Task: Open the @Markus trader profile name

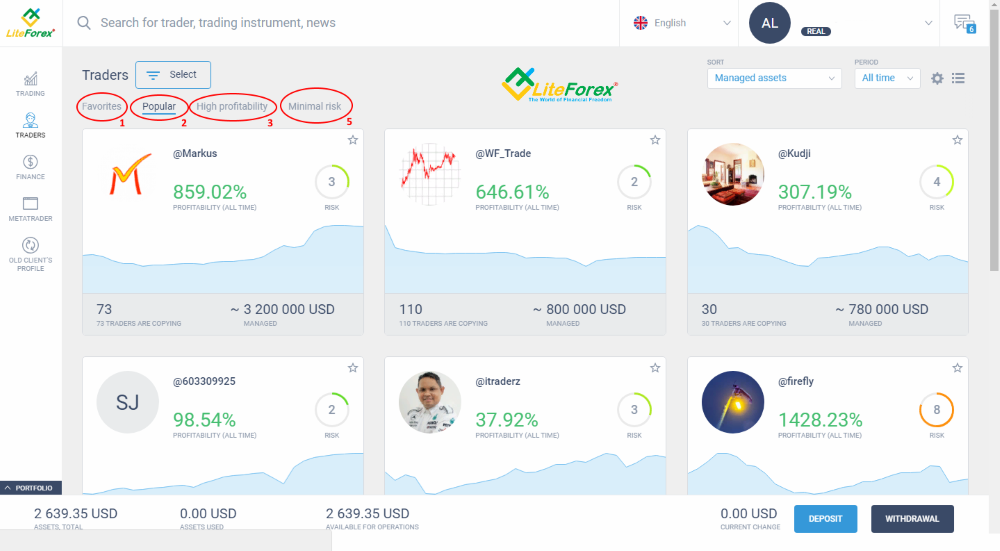Action: click(195, 154)
